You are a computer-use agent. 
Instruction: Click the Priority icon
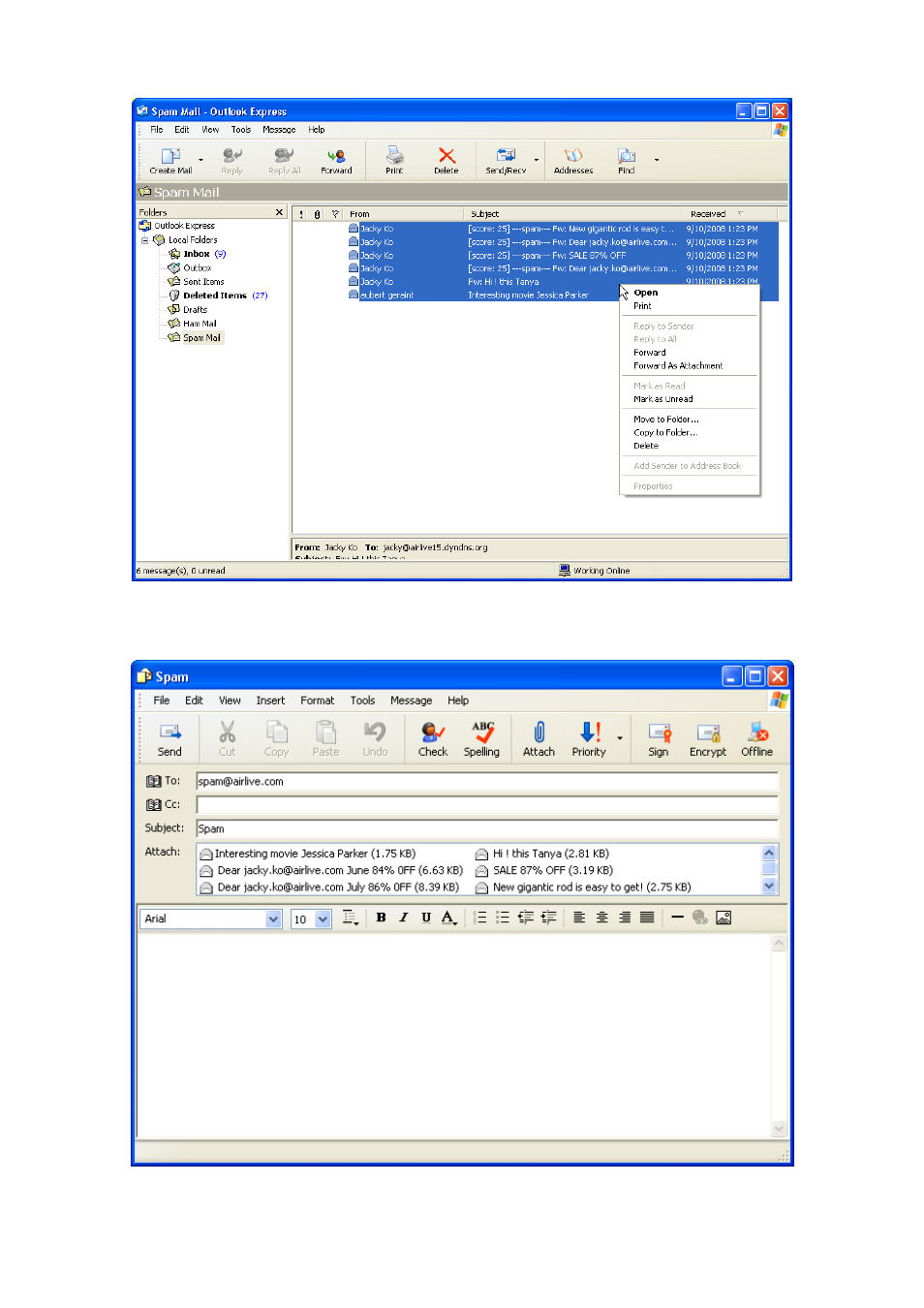pos(590,732)
